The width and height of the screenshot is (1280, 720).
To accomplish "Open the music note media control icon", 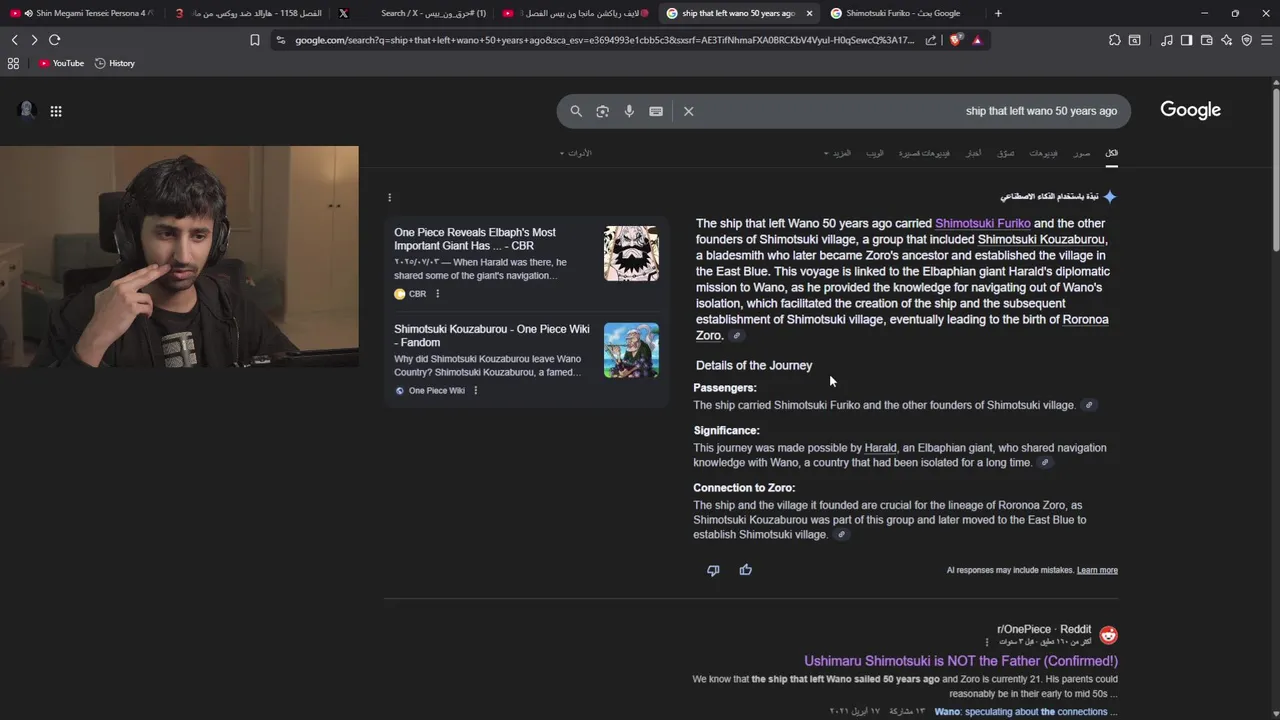I will click(x=1167, y=40).
